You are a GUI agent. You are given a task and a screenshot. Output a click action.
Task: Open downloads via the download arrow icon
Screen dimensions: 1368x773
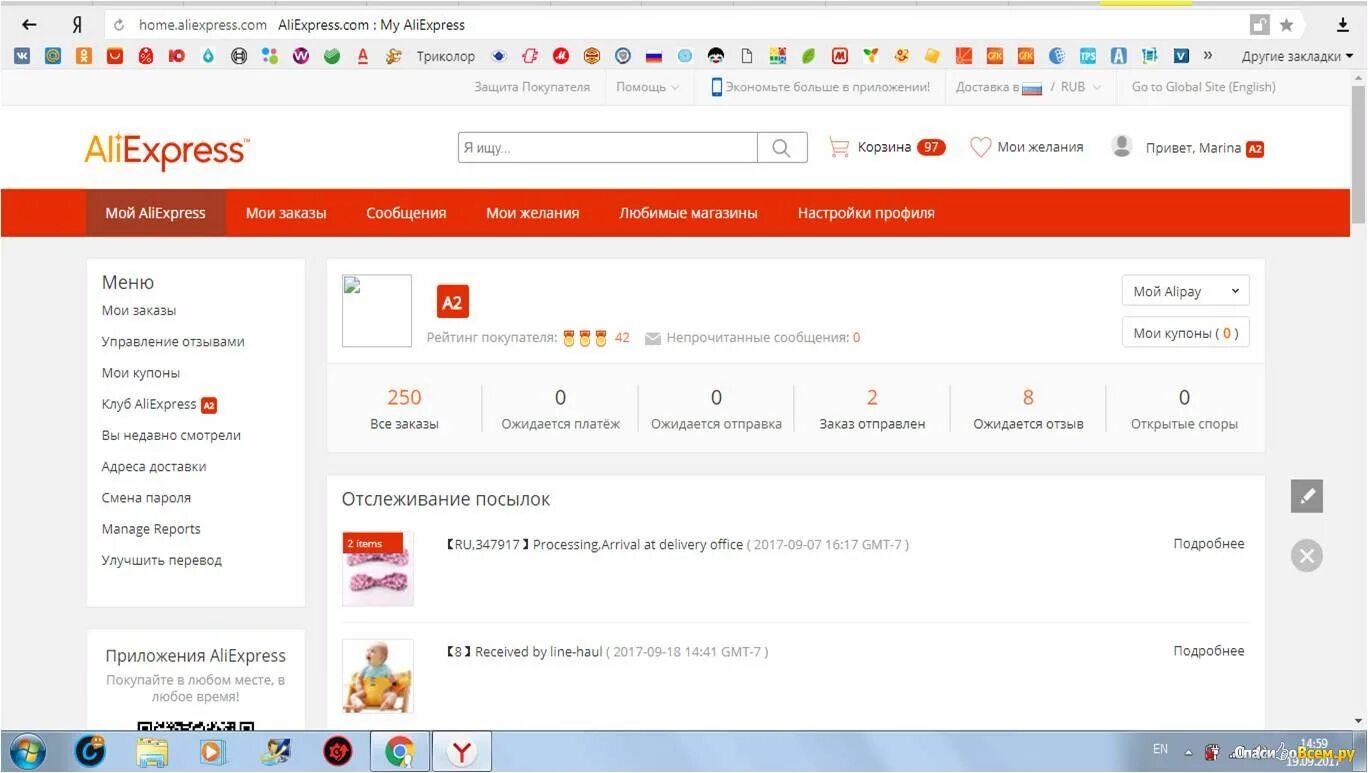(1343, 25)
